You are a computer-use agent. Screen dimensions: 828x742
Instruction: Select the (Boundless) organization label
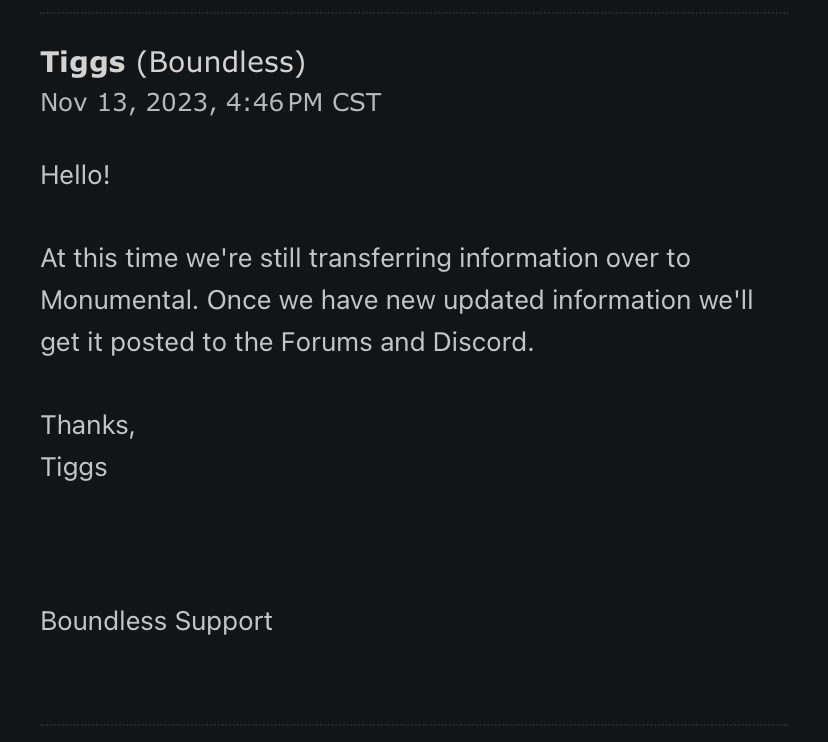pos(221,63)
